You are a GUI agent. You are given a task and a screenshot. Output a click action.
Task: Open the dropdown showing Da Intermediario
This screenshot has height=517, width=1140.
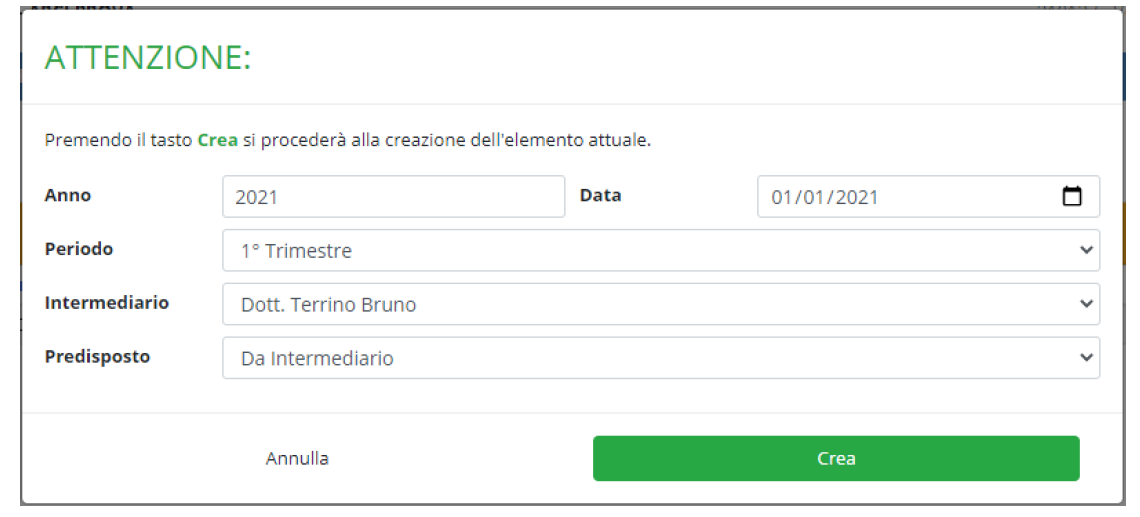[x=660, y=358]
